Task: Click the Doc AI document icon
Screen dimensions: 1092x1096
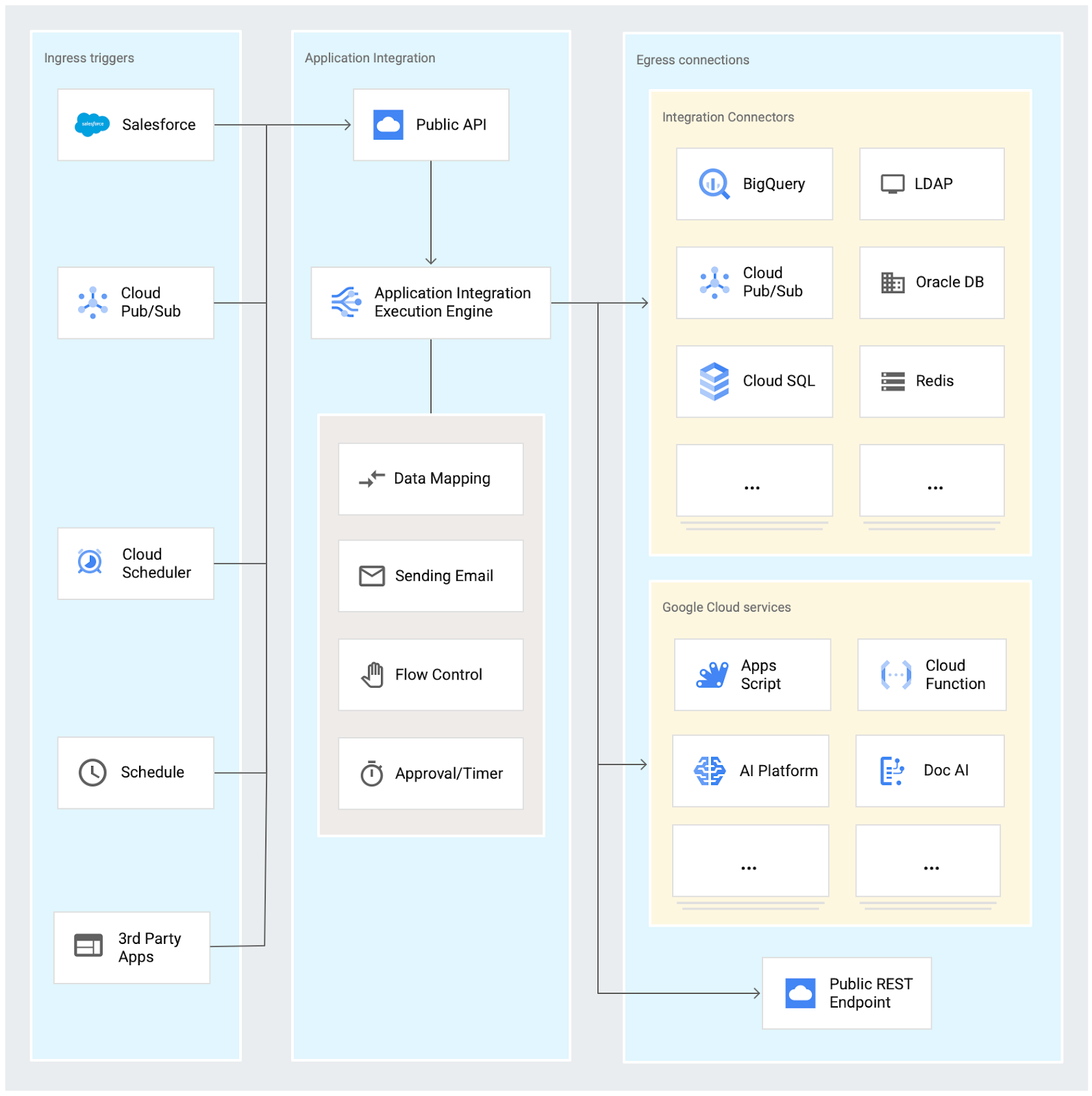Action: click(892, 771)
